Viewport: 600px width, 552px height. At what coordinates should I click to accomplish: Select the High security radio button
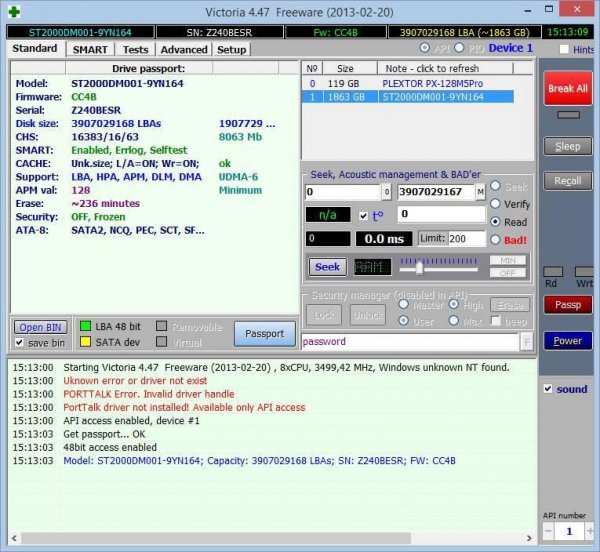[x=454, y=304]
